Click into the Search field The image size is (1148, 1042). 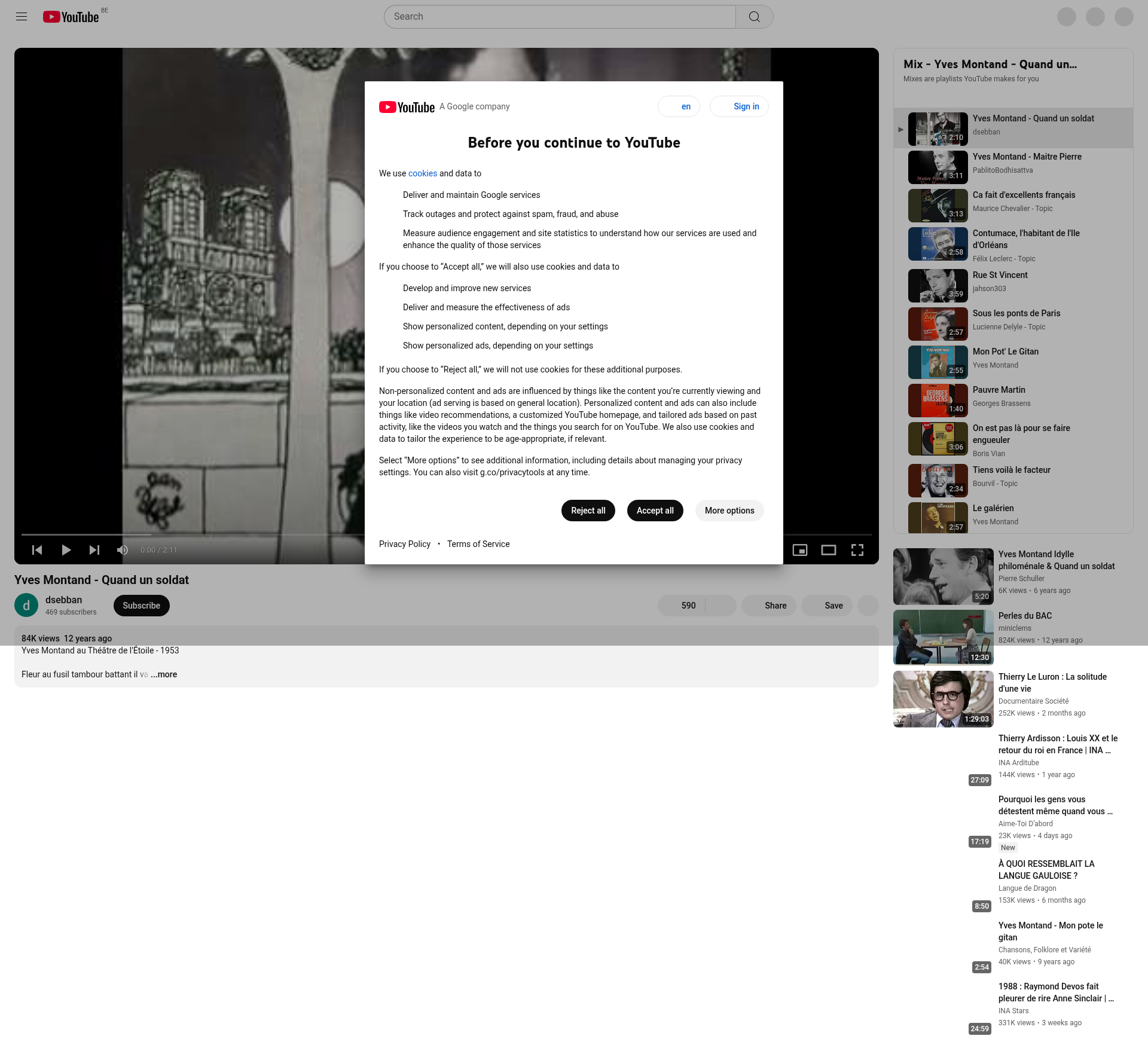point(560,17)
